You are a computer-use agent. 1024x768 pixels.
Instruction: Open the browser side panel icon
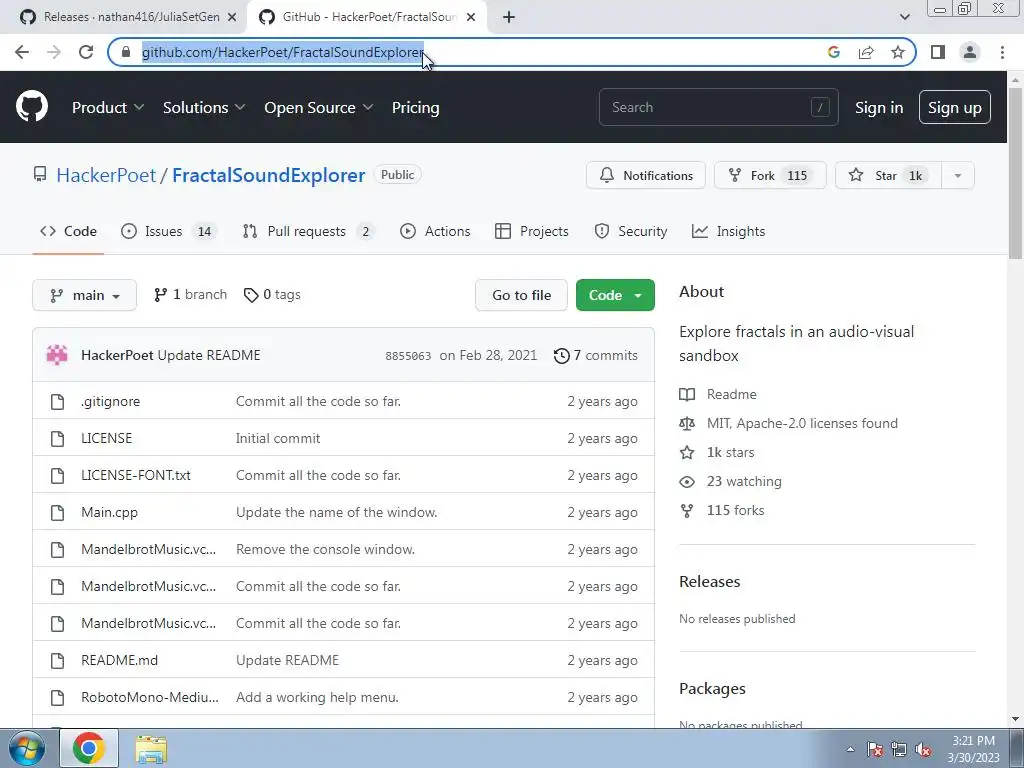pos(938,52)
